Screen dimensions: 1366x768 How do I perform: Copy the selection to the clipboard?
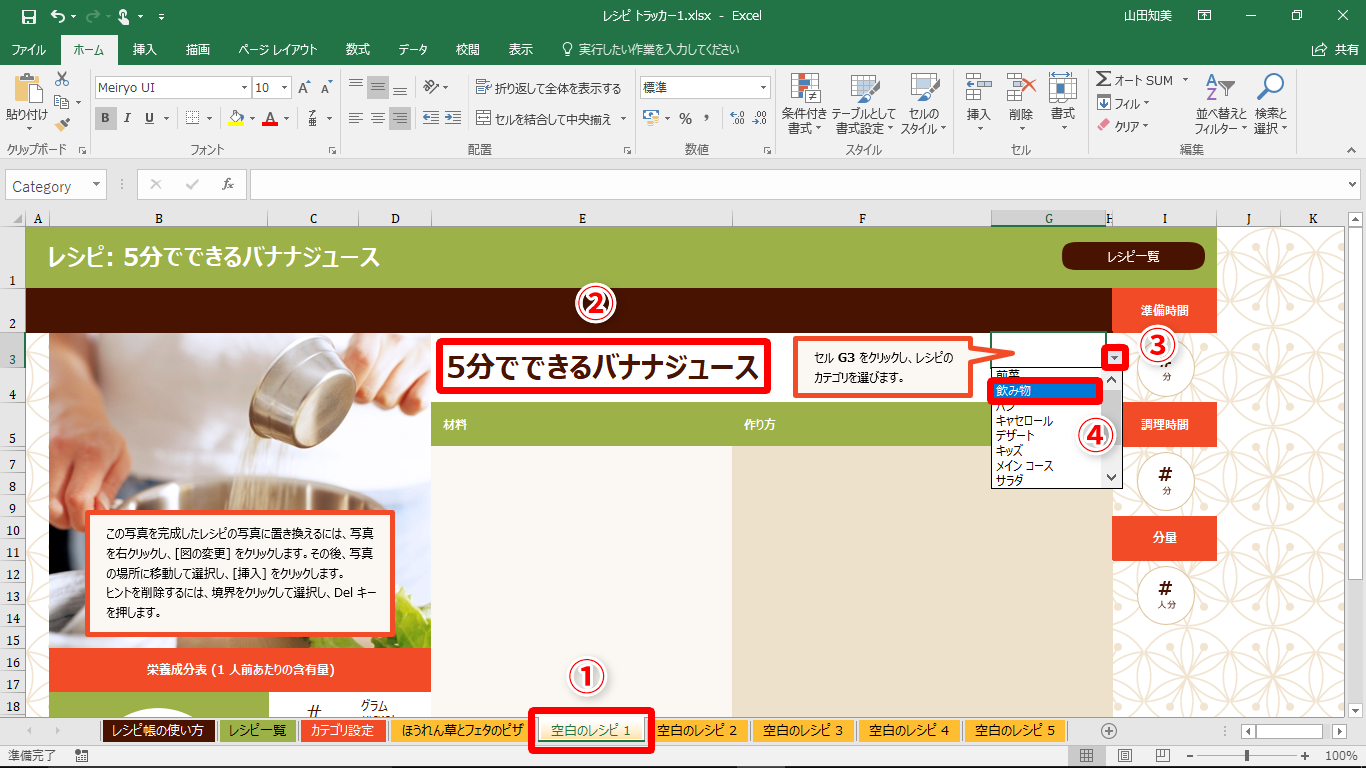click(62, 102)
